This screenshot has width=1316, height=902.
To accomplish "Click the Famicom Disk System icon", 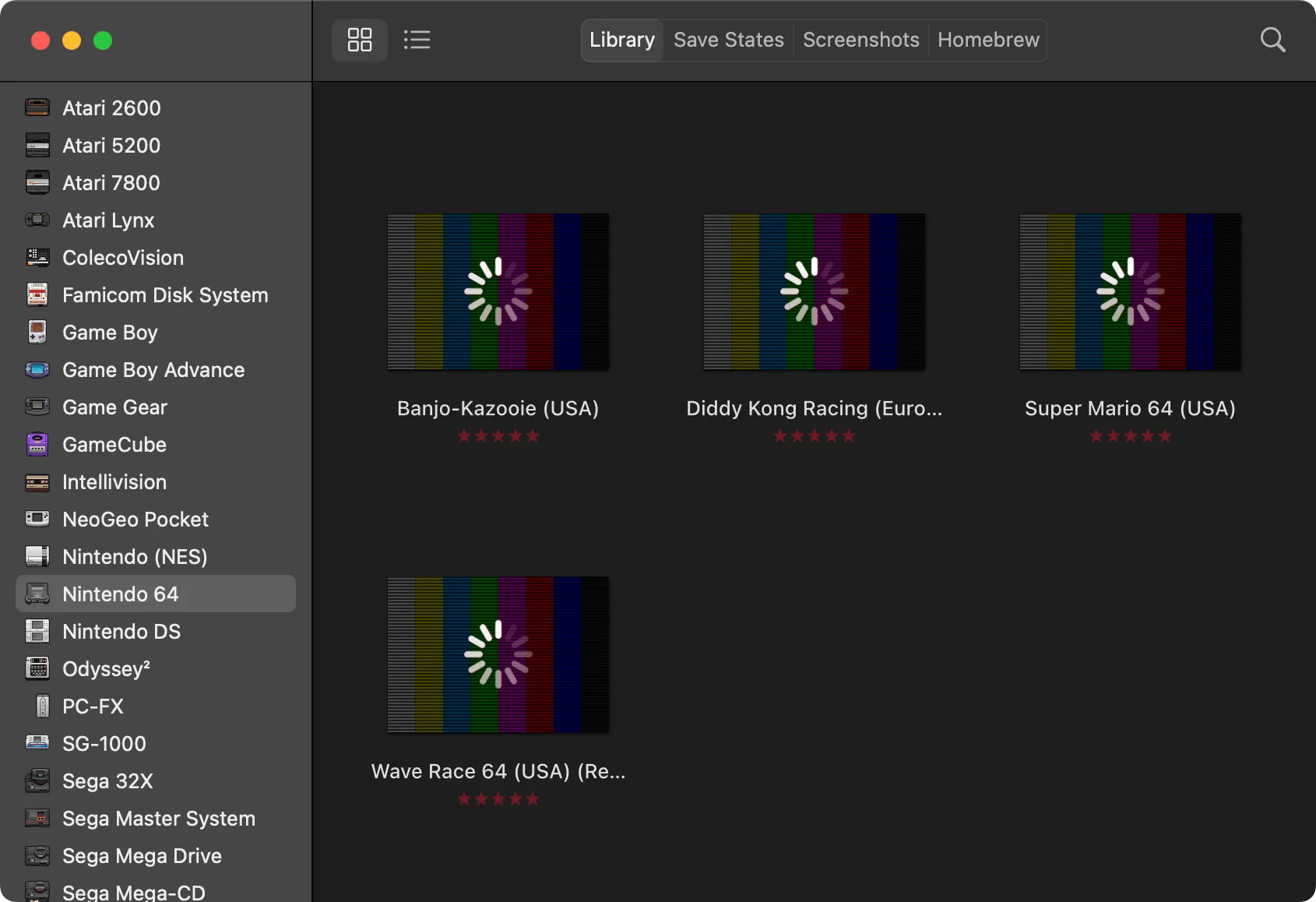I will point(37,294).
